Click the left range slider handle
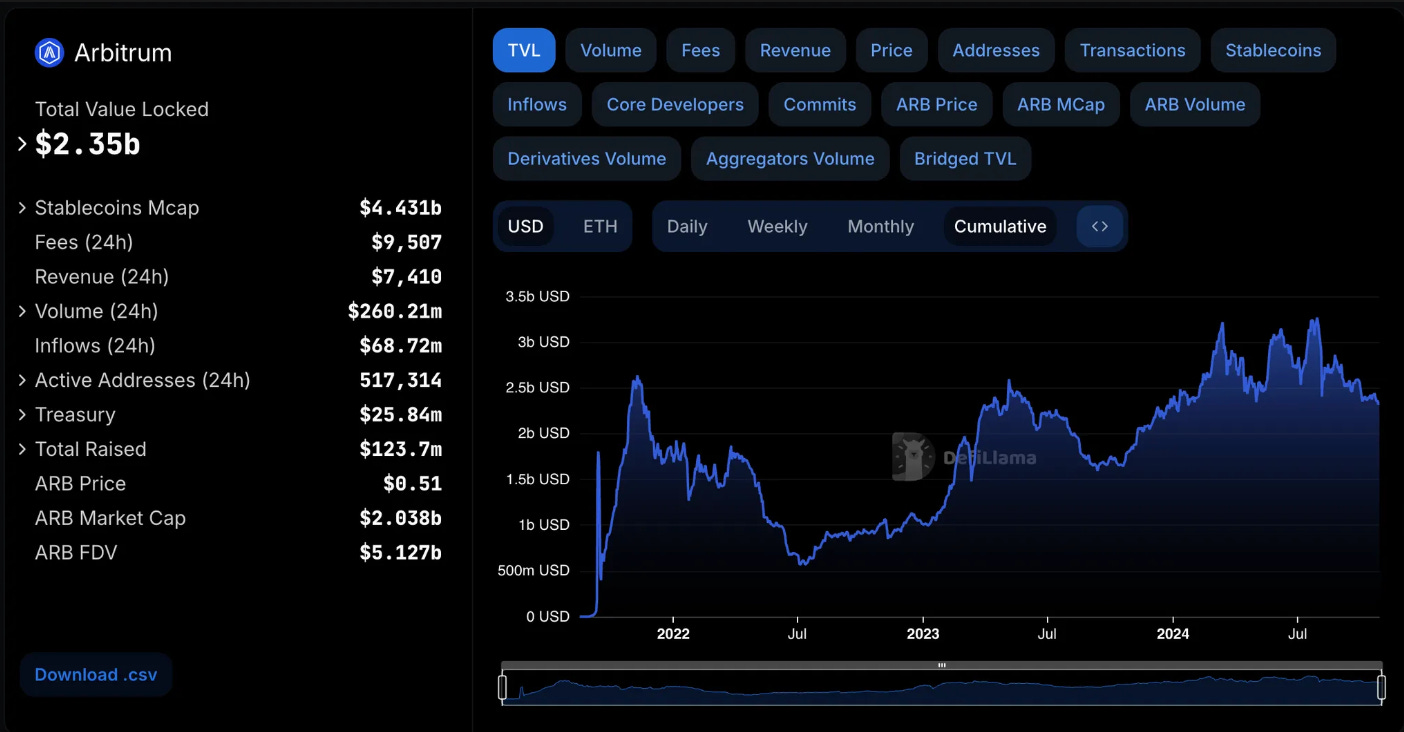The height and width of the screenshot is (732, 1404). (503, 687)
